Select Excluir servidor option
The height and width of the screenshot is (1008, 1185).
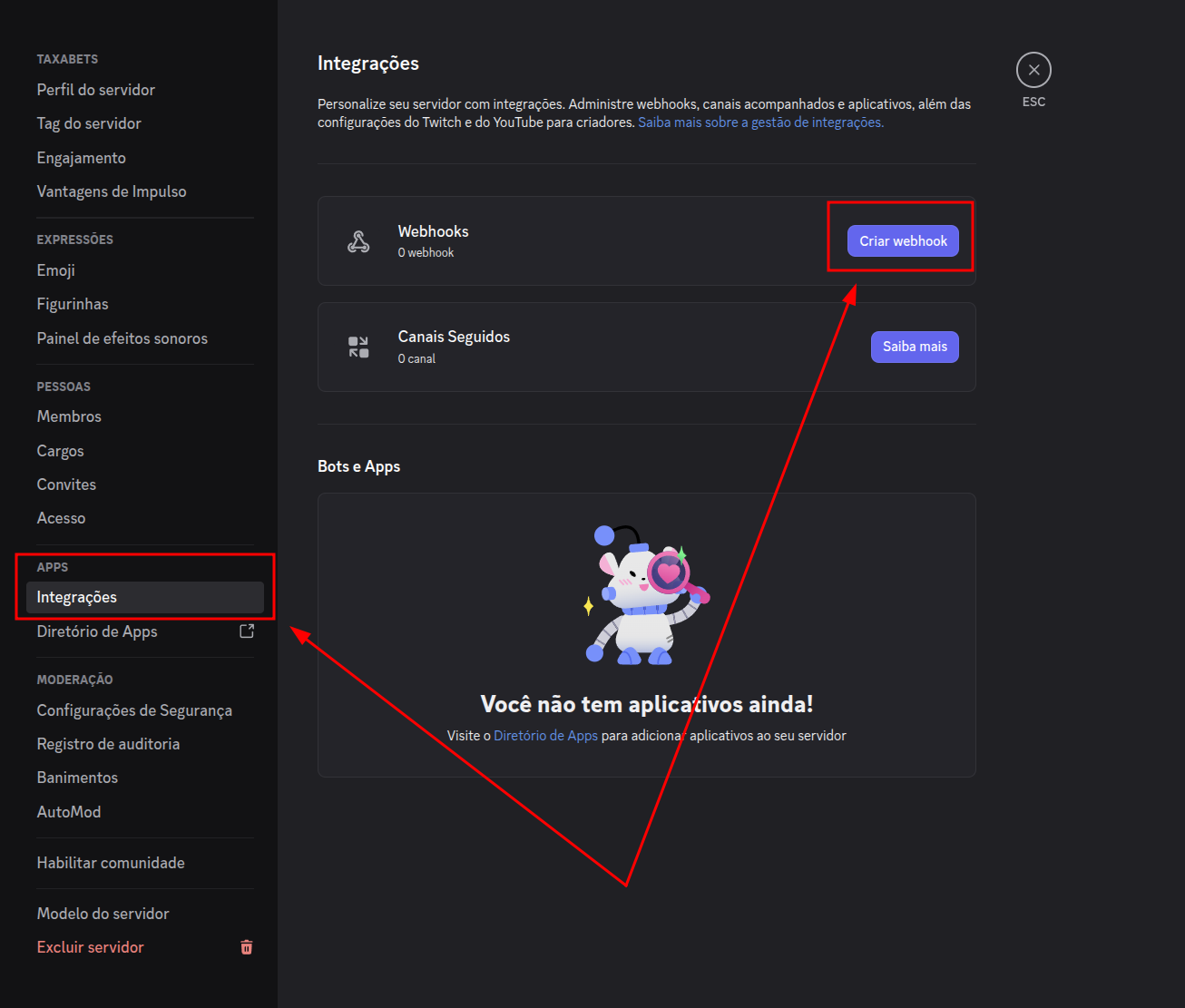click(x=90, y=946)
